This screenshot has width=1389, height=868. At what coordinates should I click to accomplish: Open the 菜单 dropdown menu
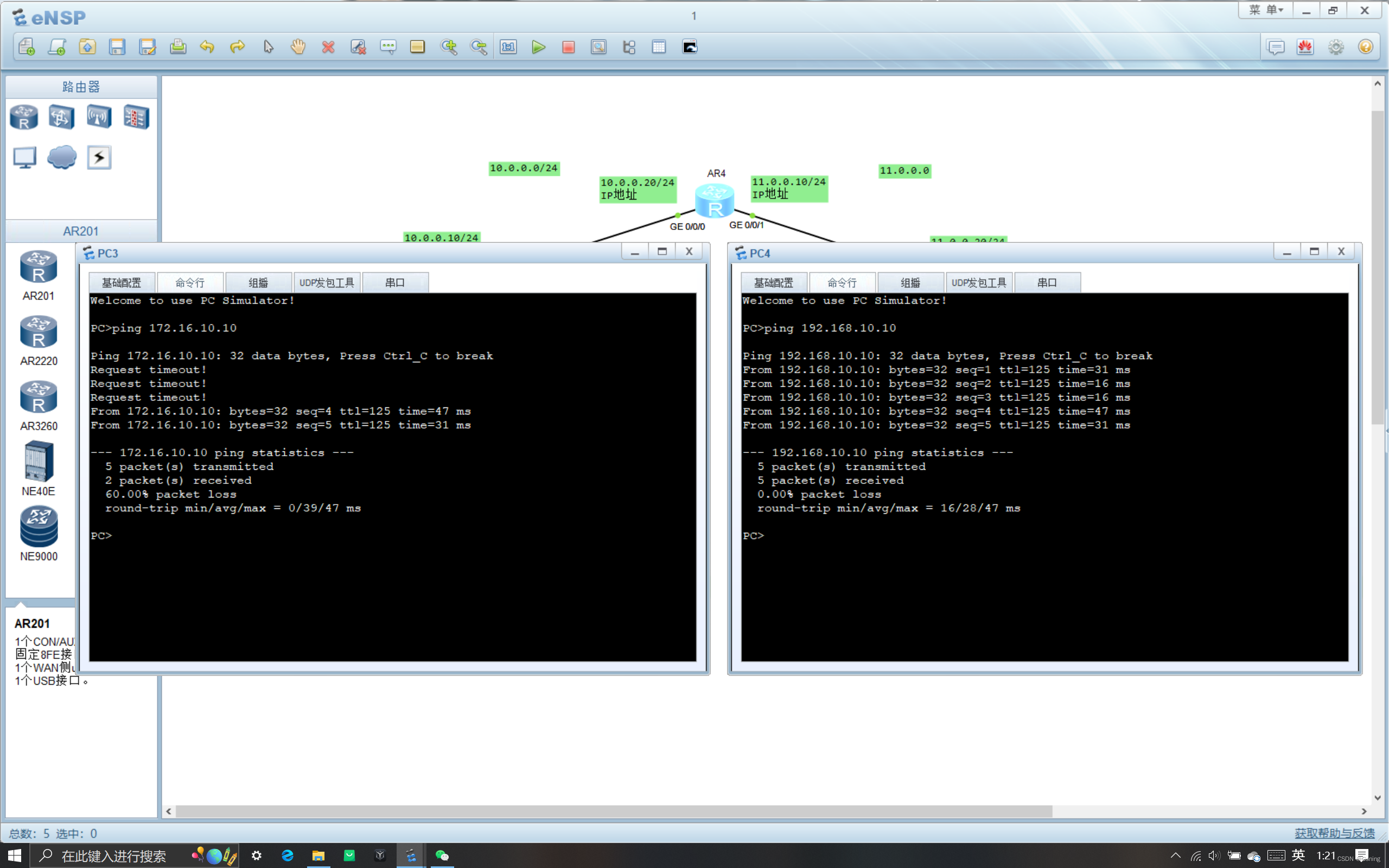tap(1266, 10)
